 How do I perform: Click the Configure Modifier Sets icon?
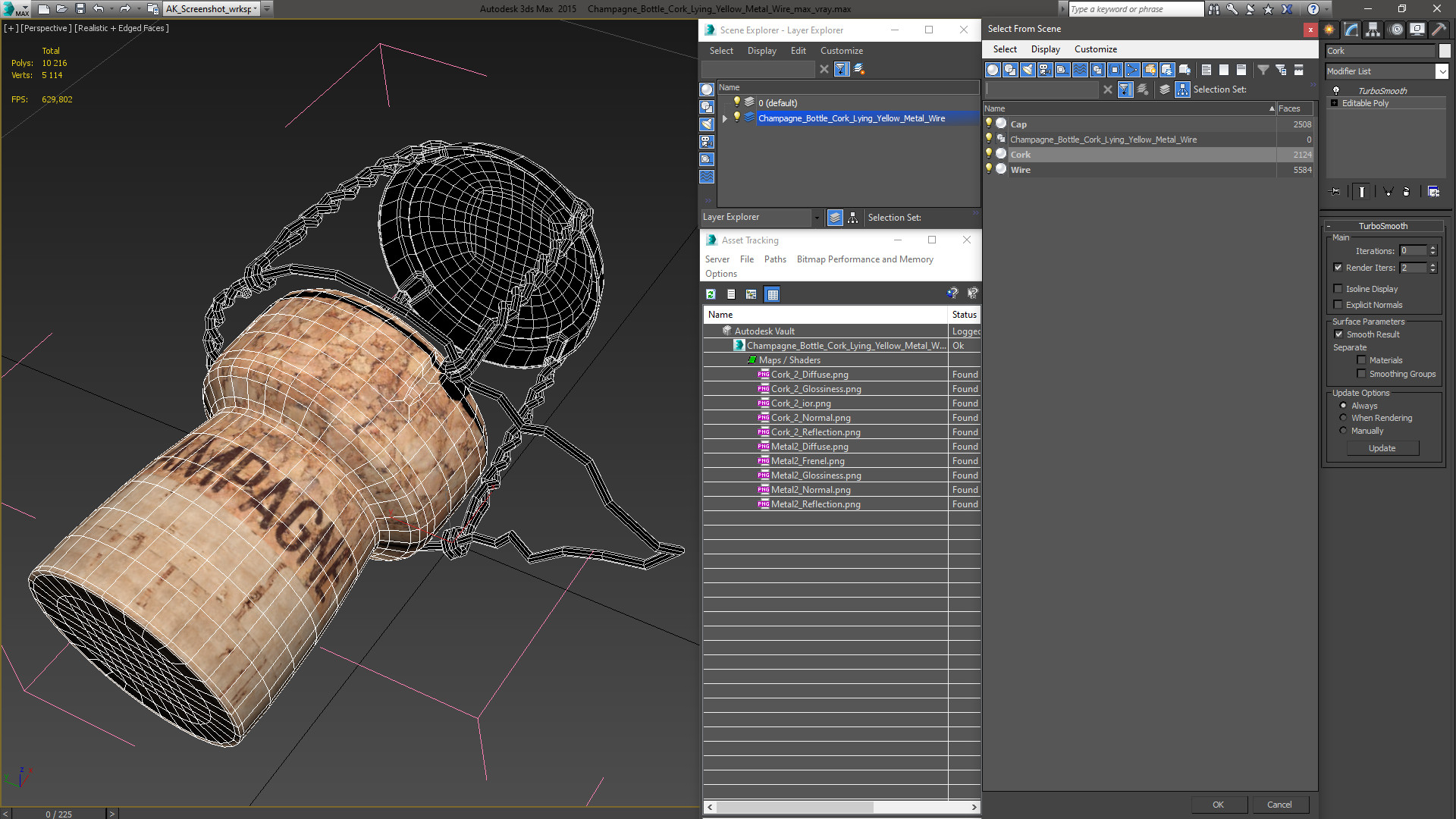point(1433,192)
